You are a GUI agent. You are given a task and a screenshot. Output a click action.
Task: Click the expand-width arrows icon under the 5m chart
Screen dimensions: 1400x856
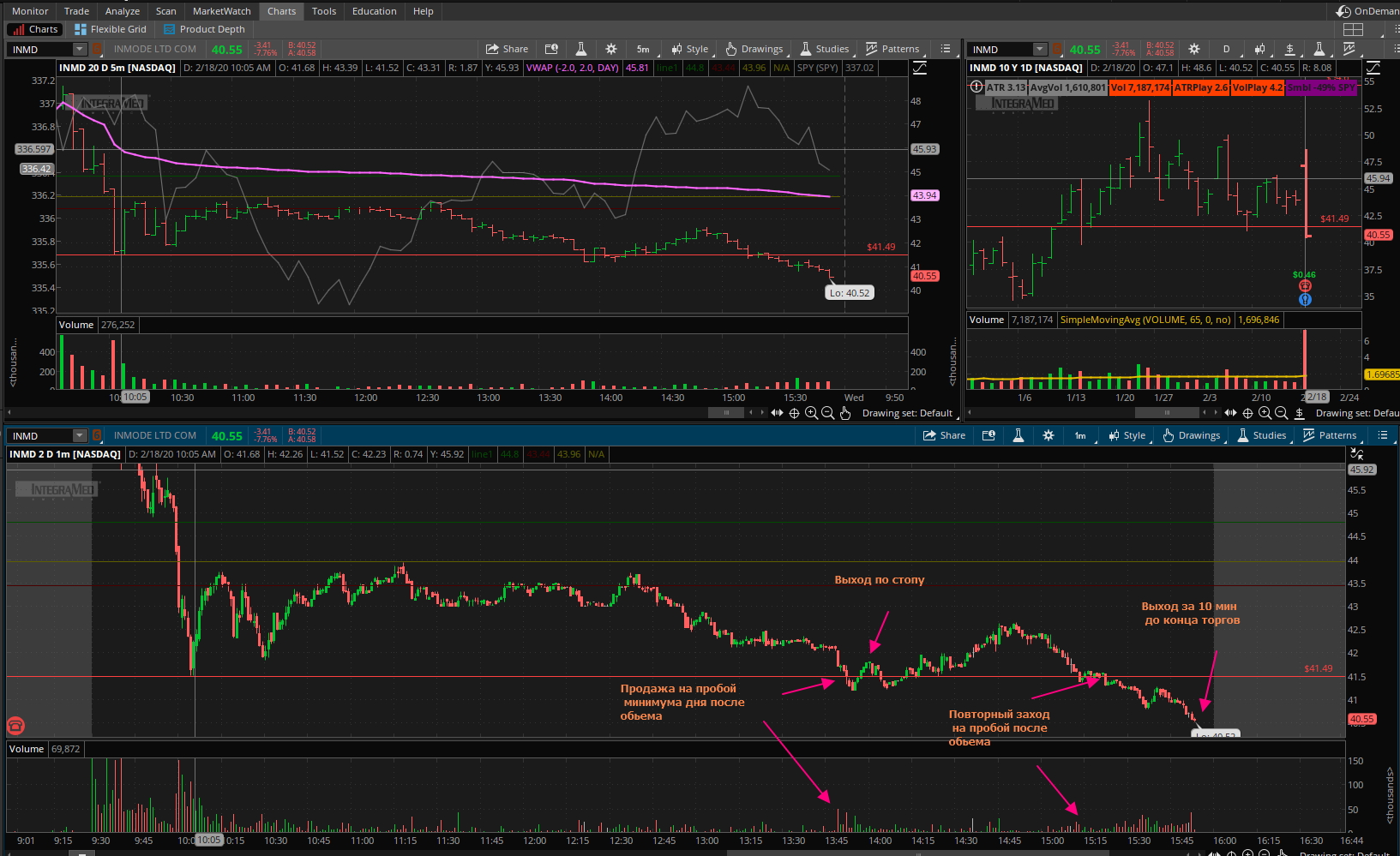tap(777, 413)
